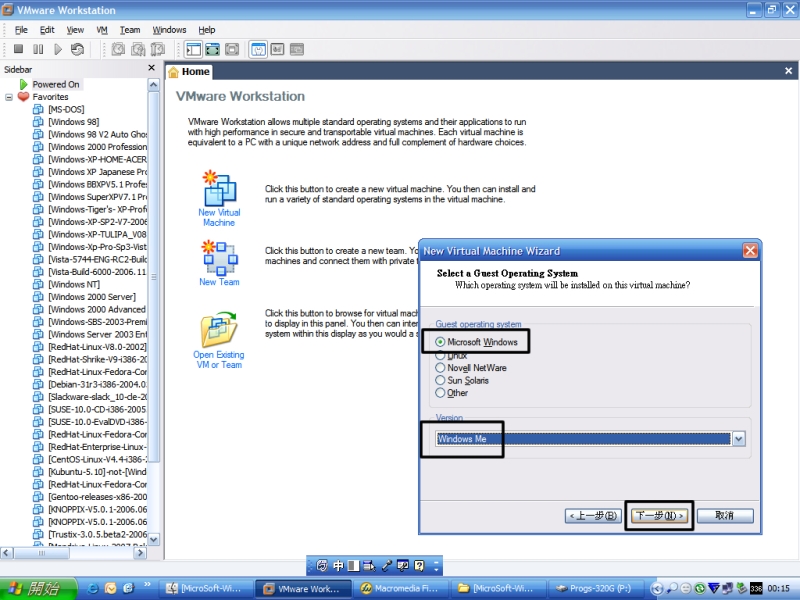
Task: Close the Sidebar panel with its X
Action: (151, 68)
